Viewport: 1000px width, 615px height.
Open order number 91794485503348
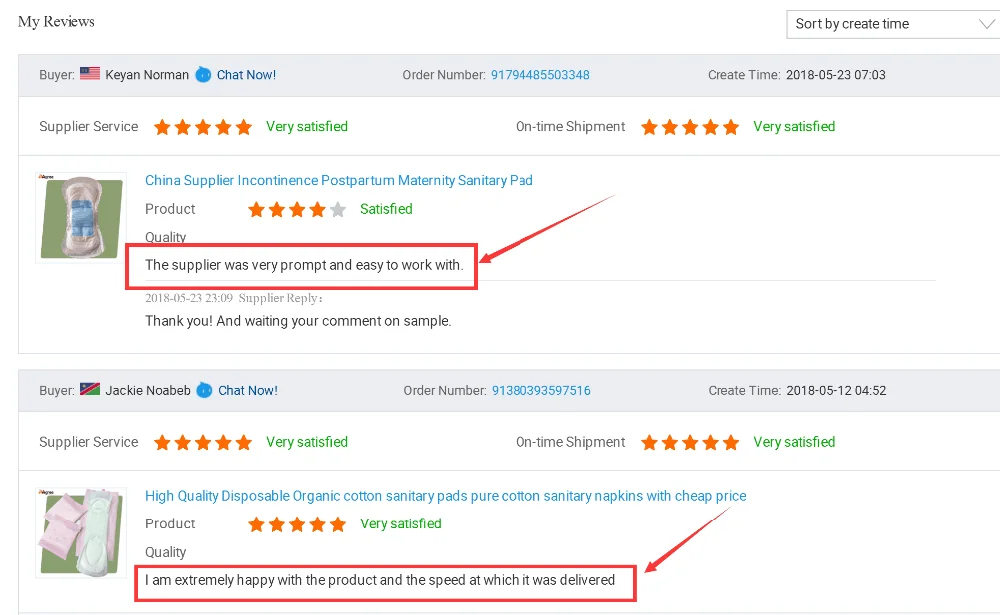point(540,75)
